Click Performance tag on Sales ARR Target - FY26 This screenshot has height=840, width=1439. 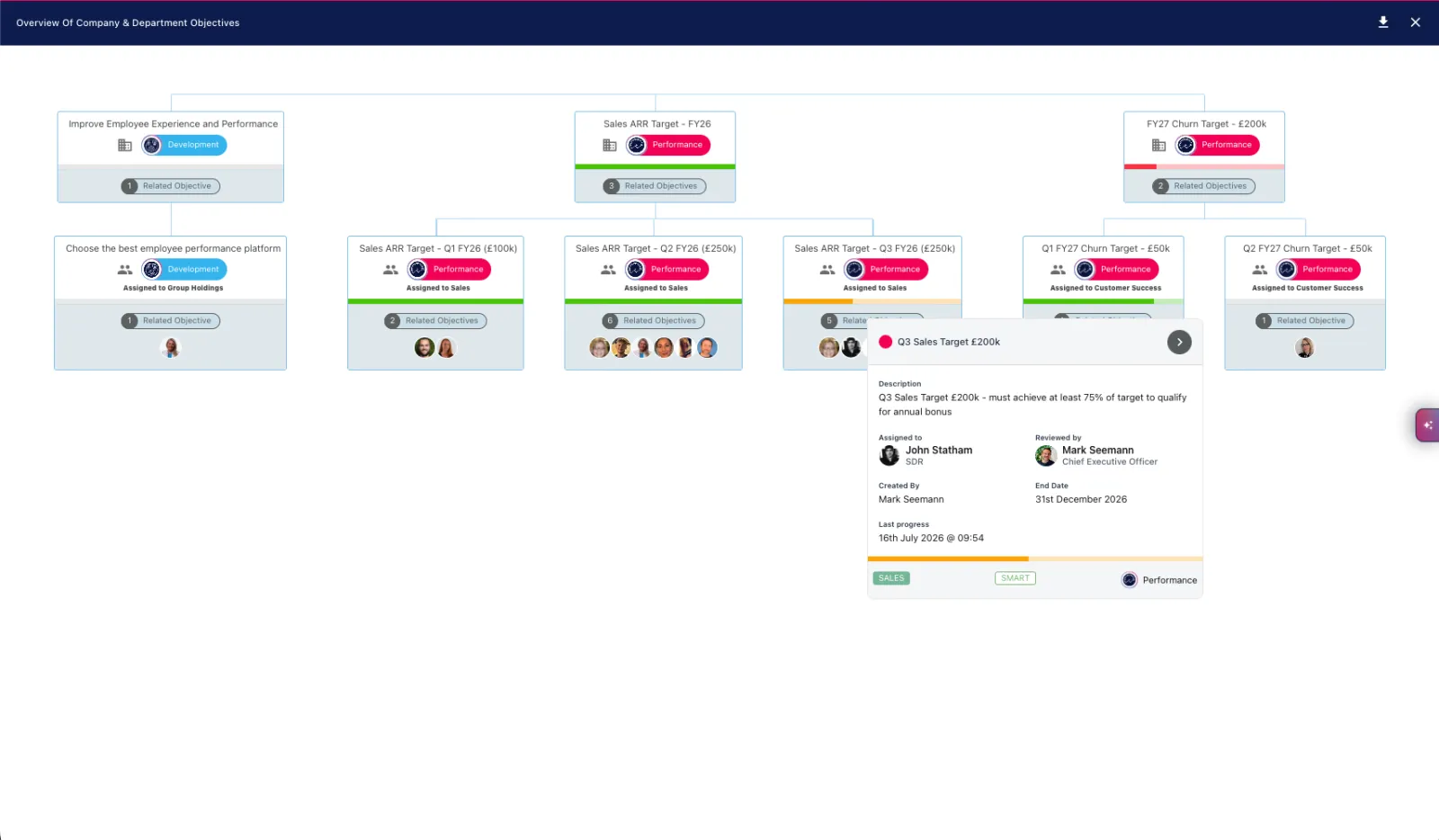coord(668,145)
